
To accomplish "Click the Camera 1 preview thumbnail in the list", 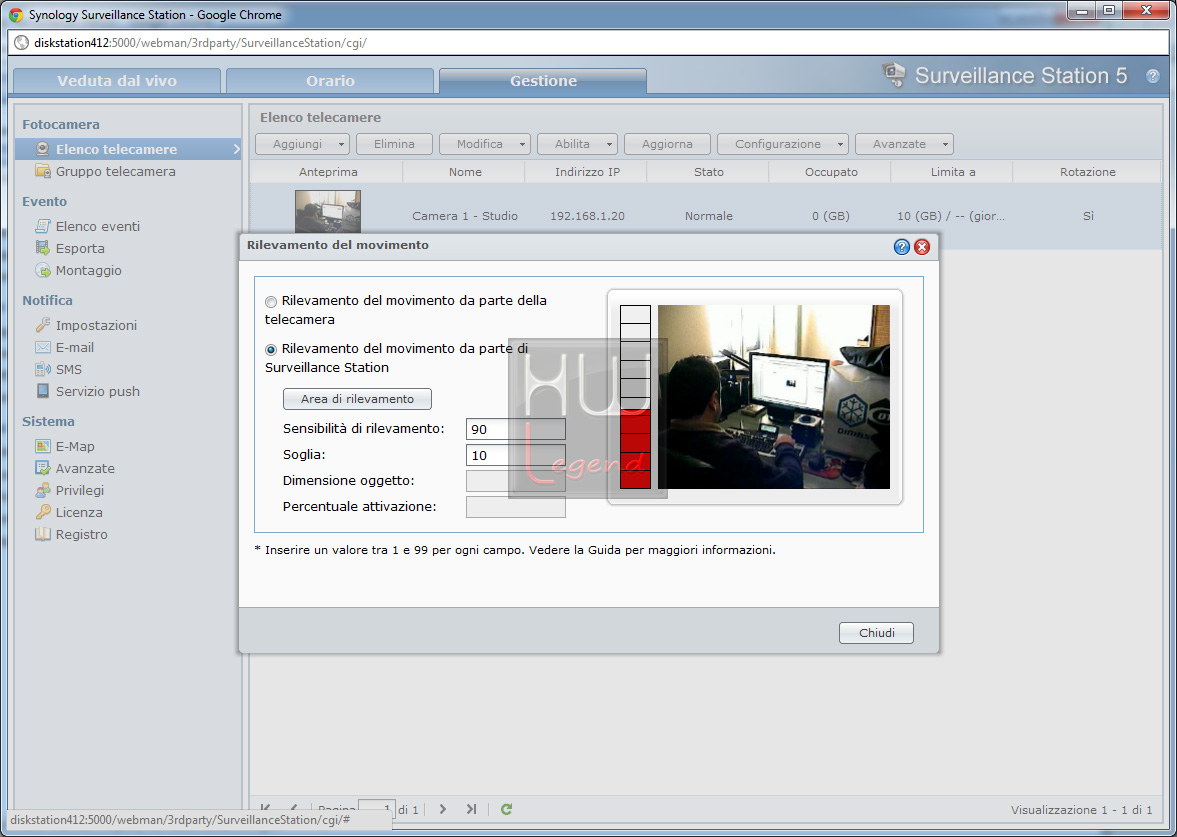I will click(x=328, y=212).
